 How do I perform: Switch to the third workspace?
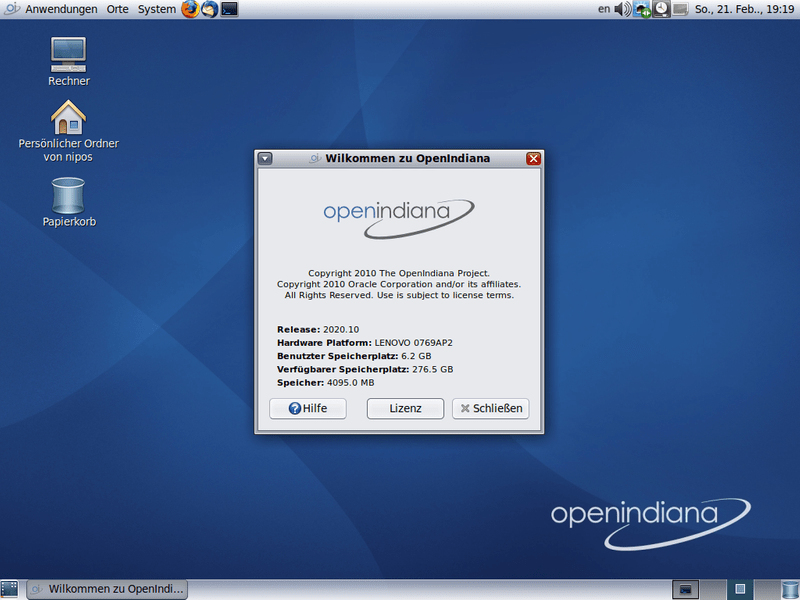(740, 589)
